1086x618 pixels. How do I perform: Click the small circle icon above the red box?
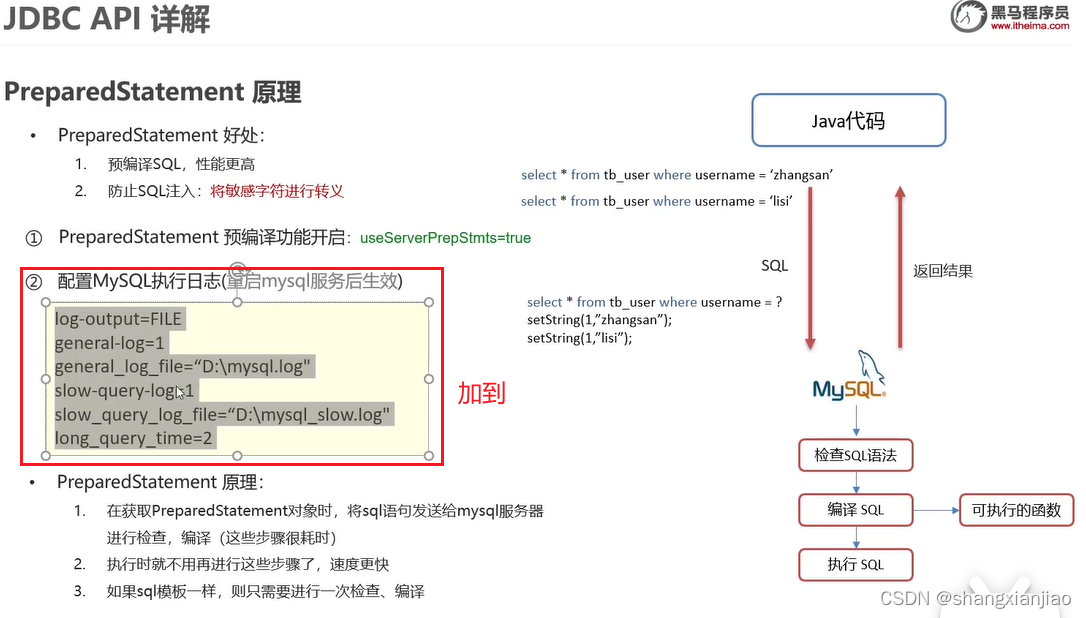(237, 268)
